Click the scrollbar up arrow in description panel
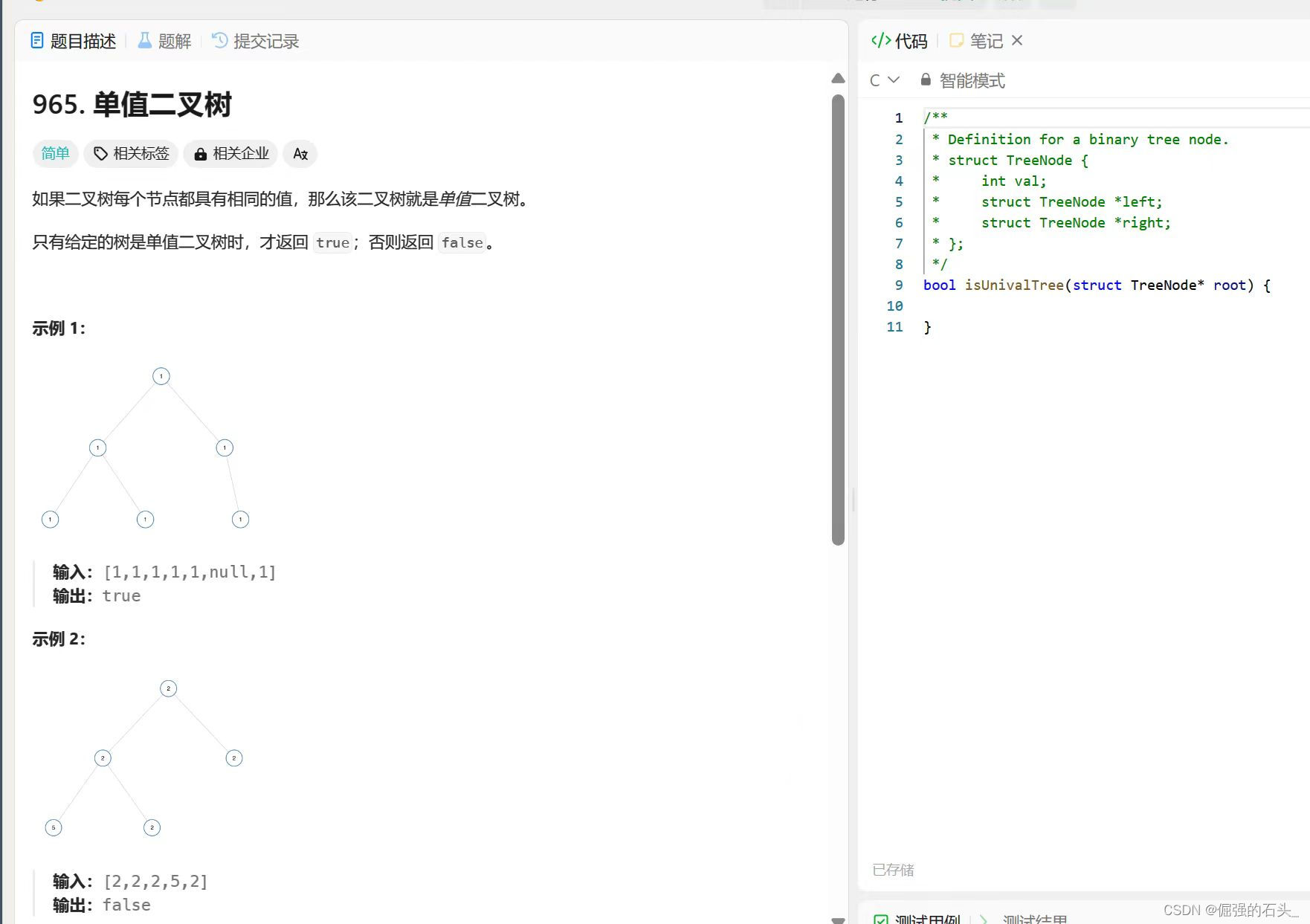 [x=838, y=78]
